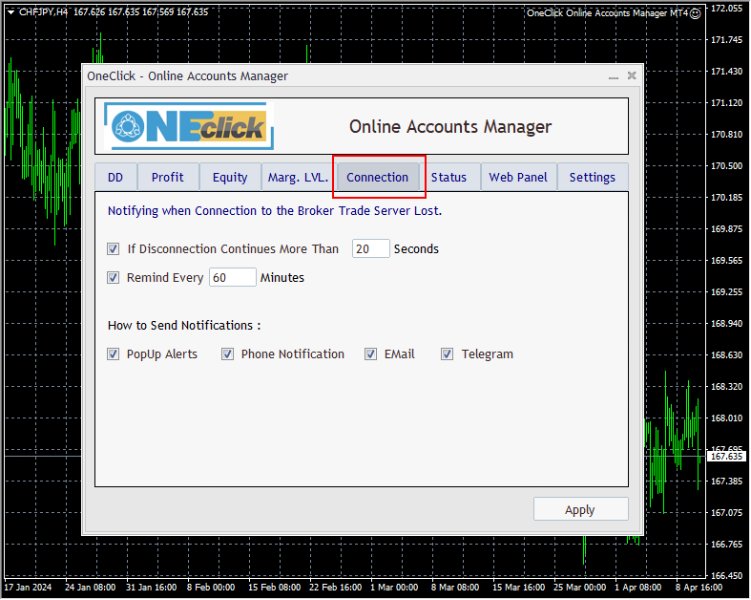This screenshot has height=600, width=751.
Task: Select the Equity tab
Action: 229,177
